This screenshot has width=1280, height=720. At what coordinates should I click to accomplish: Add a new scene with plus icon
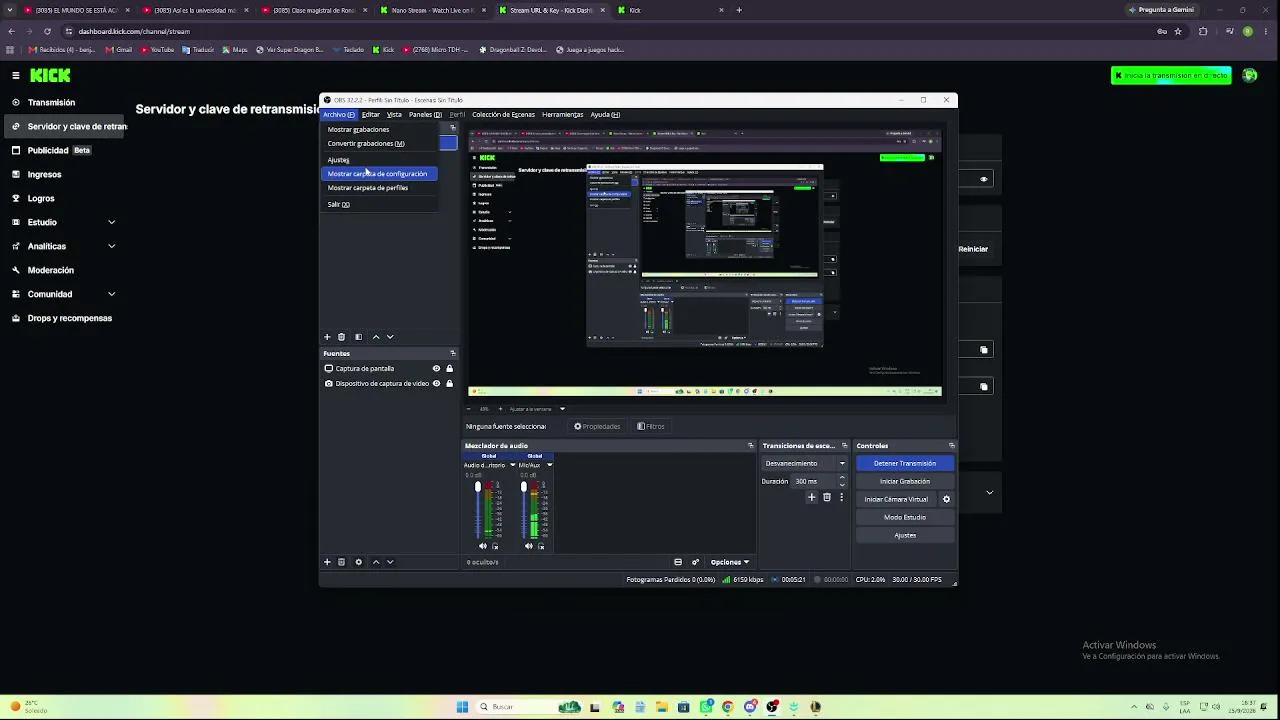pyautogui.click(x=327, y=337)
